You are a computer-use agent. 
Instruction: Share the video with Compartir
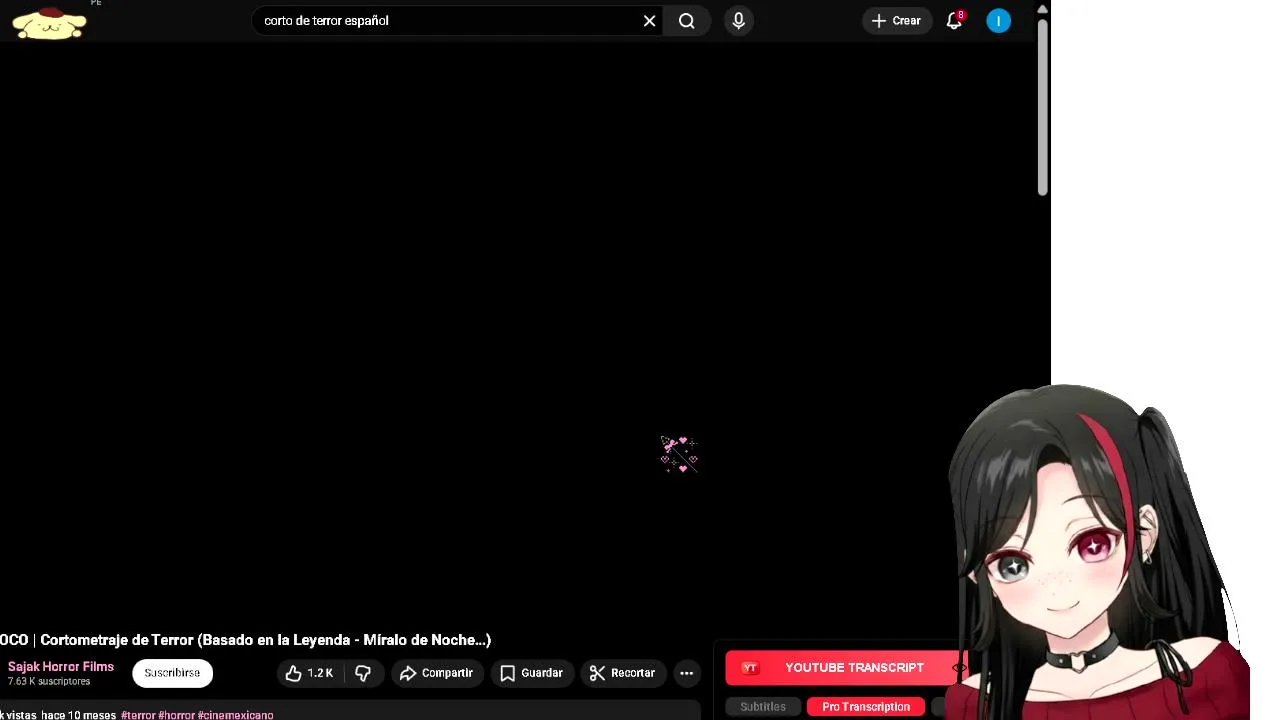pos(436,673)
